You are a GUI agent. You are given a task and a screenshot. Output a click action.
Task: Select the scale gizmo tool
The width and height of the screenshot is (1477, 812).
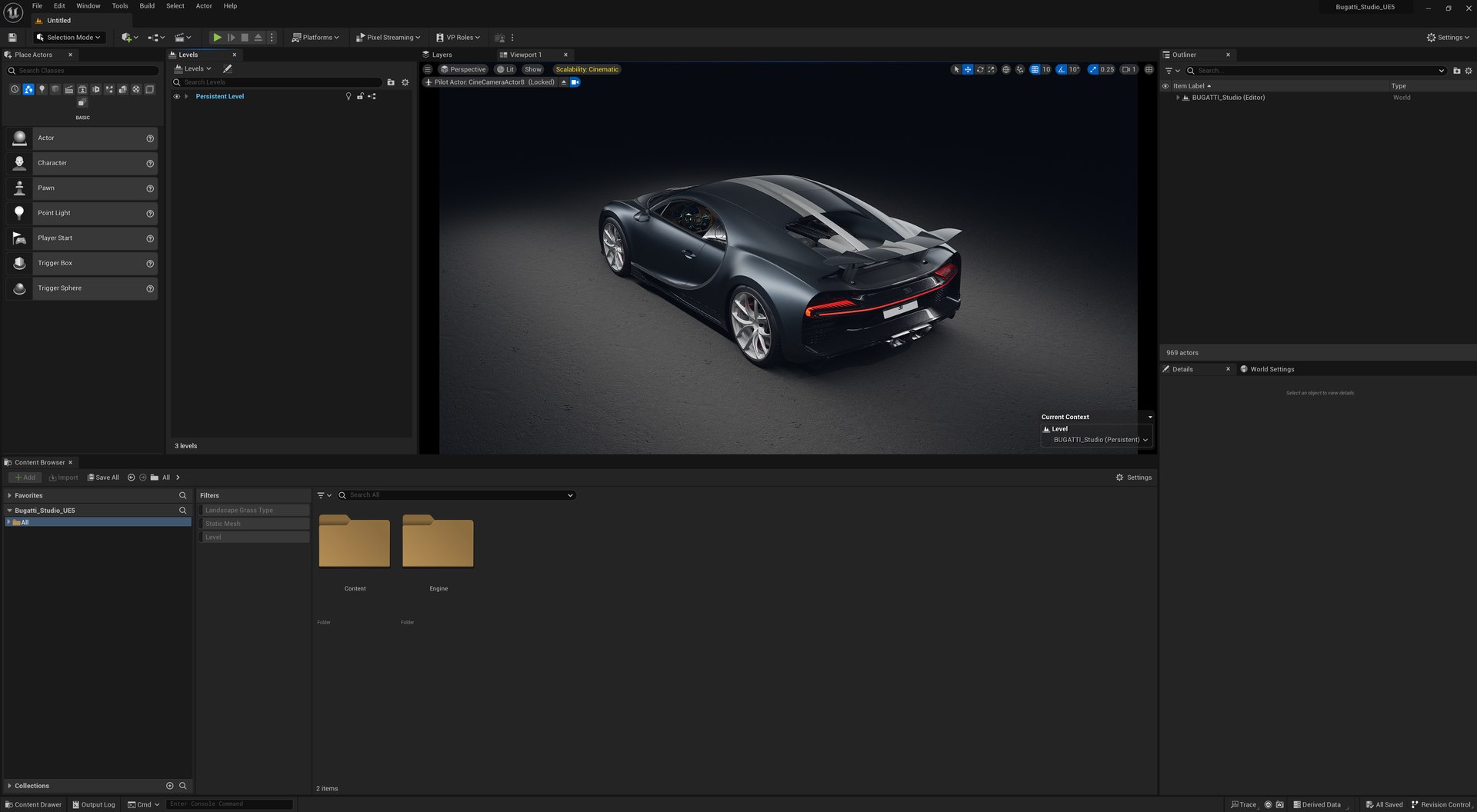pos(992,69)
